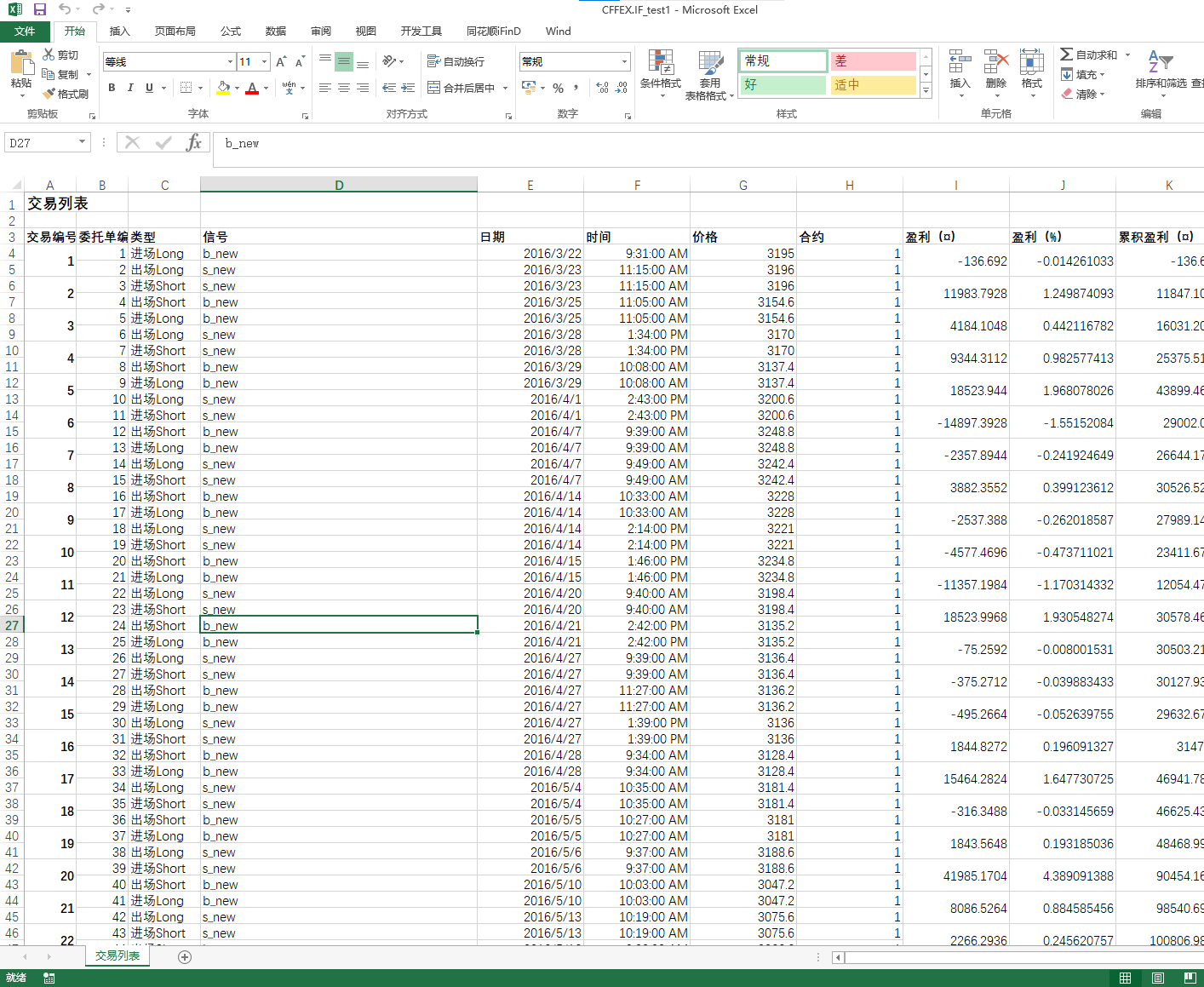Toggle Wrap Text (自动换行)
Image resolution: width=1204 pixels, height=987 pixels.
click(x=456, y=61)
